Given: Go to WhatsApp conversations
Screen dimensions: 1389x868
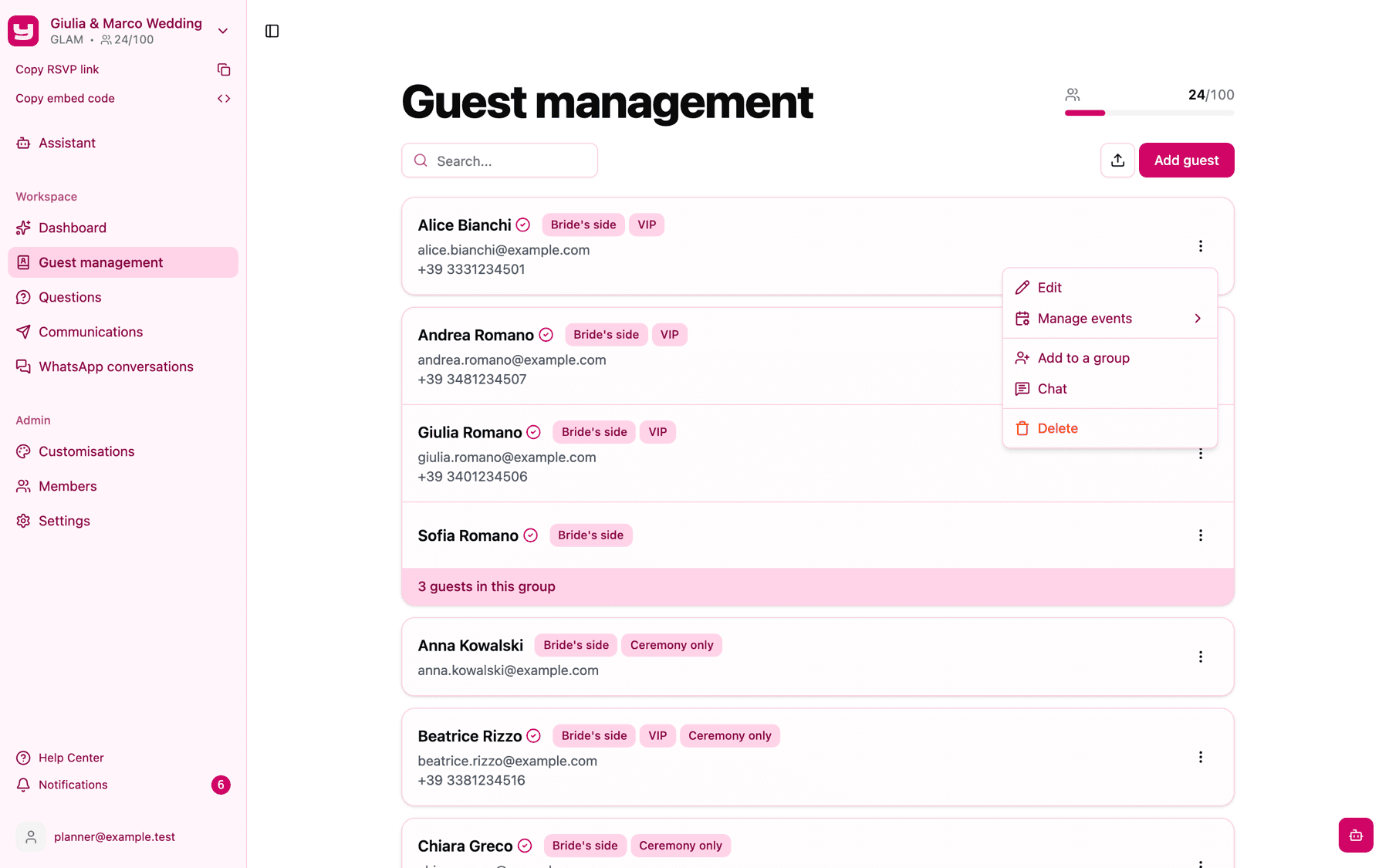Looking at the screenshot, I should (x=123, y=366).
